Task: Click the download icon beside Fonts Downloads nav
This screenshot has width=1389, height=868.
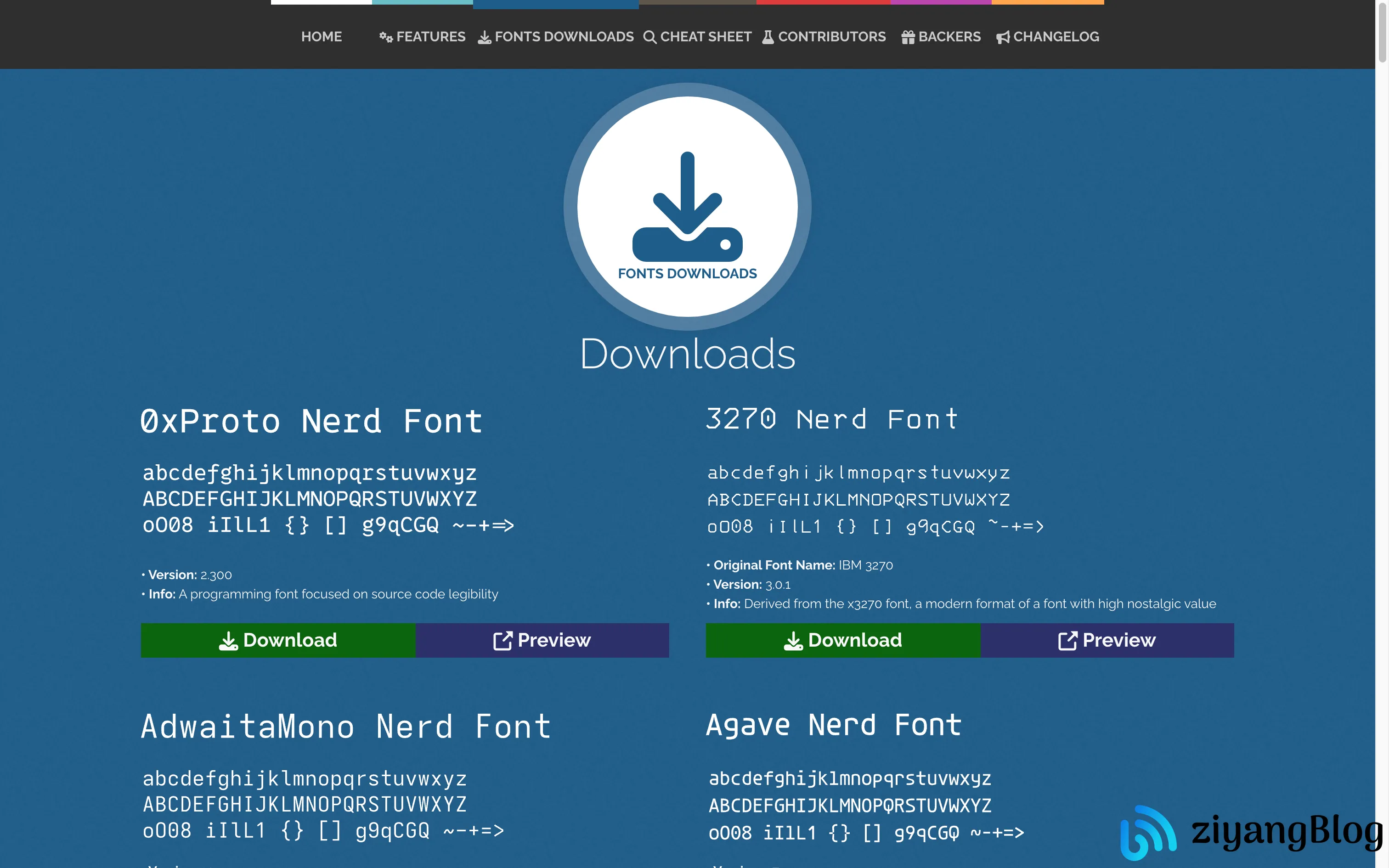Action: click(x=485, y=37)
